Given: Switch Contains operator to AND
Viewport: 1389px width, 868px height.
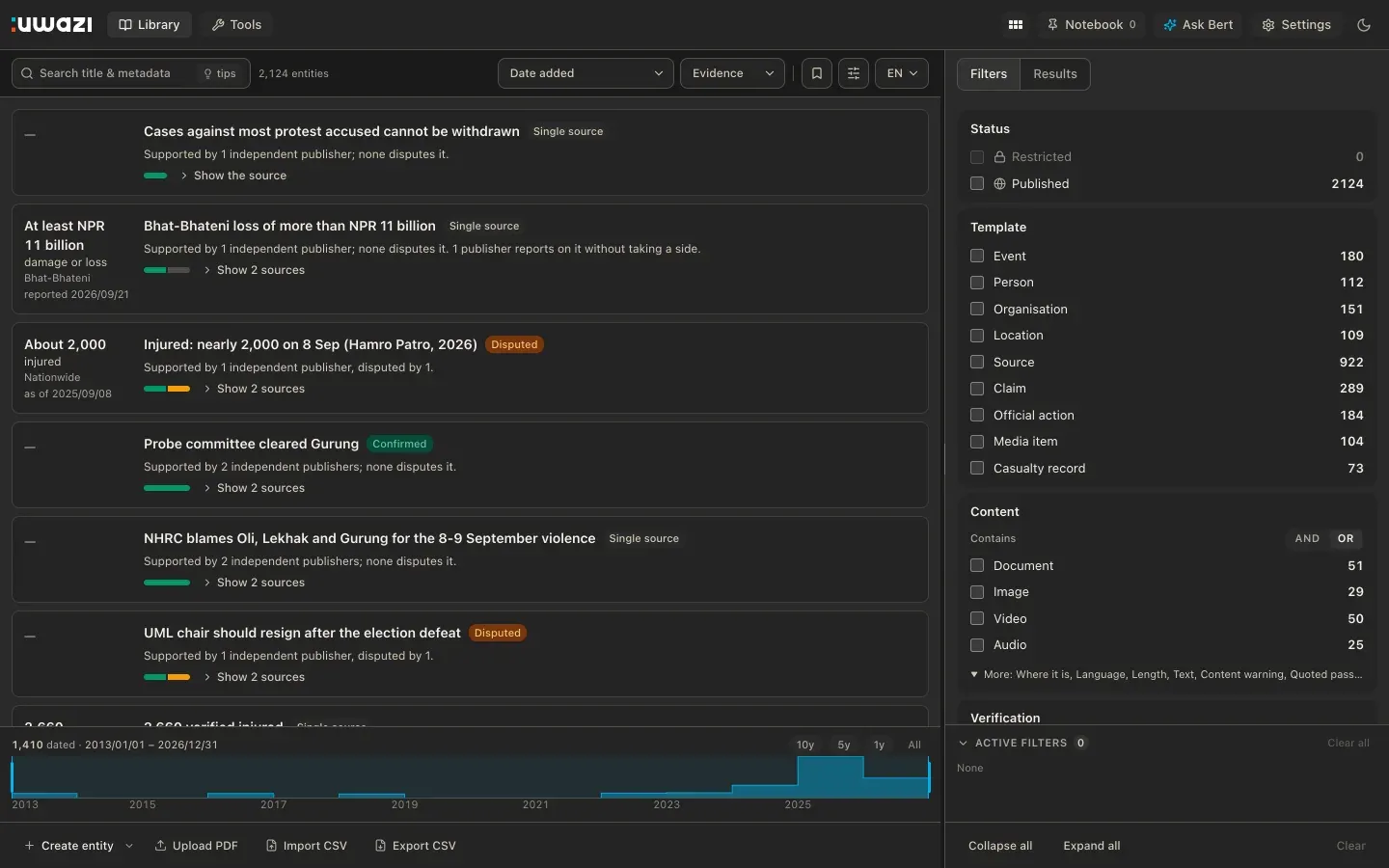Looking at the screenshot, I should (1307, 538).
